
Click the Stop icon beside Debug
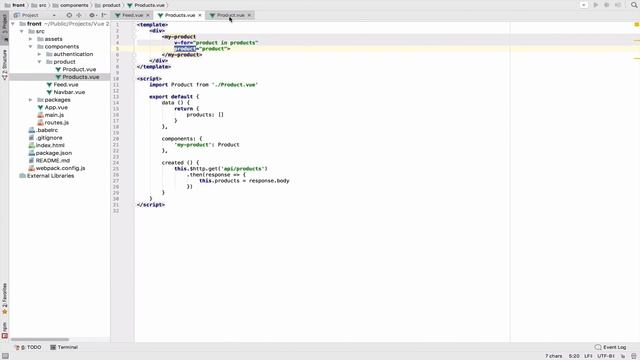tap(618, 5)
